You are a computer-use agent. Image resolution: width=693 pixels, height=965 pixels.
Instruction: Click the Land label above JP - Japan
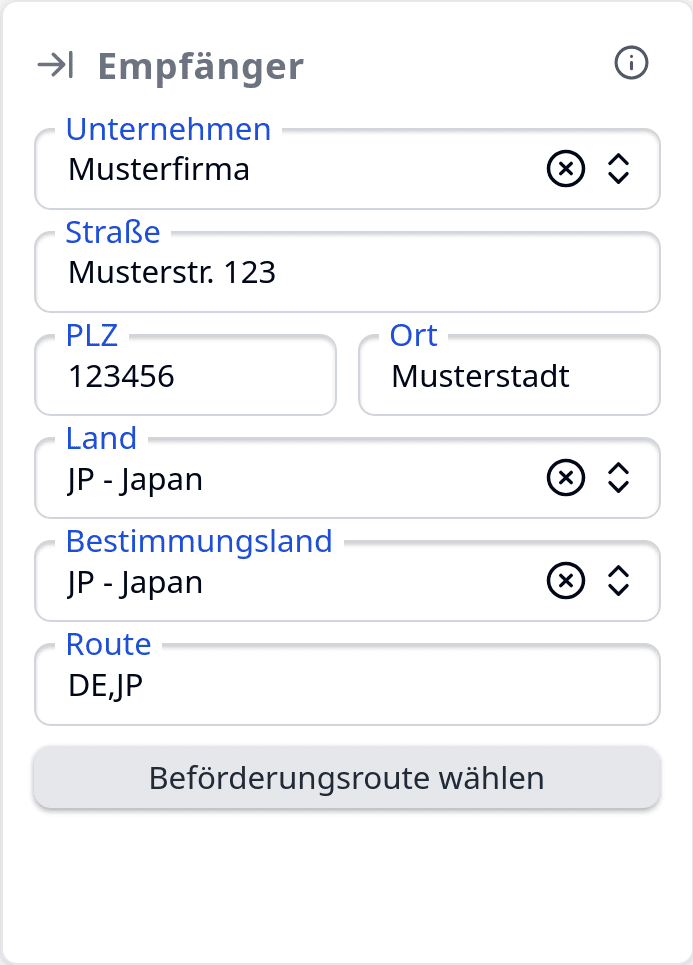[101, 438]
